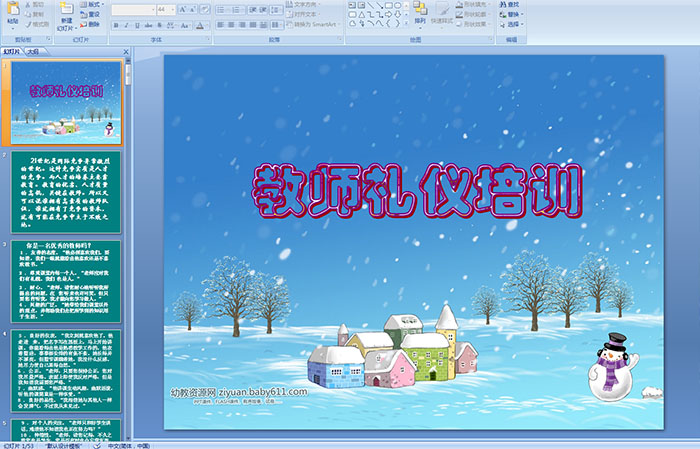Apply font color with the A icon
This screenshot has height=449, width=700.
(200, 25)
